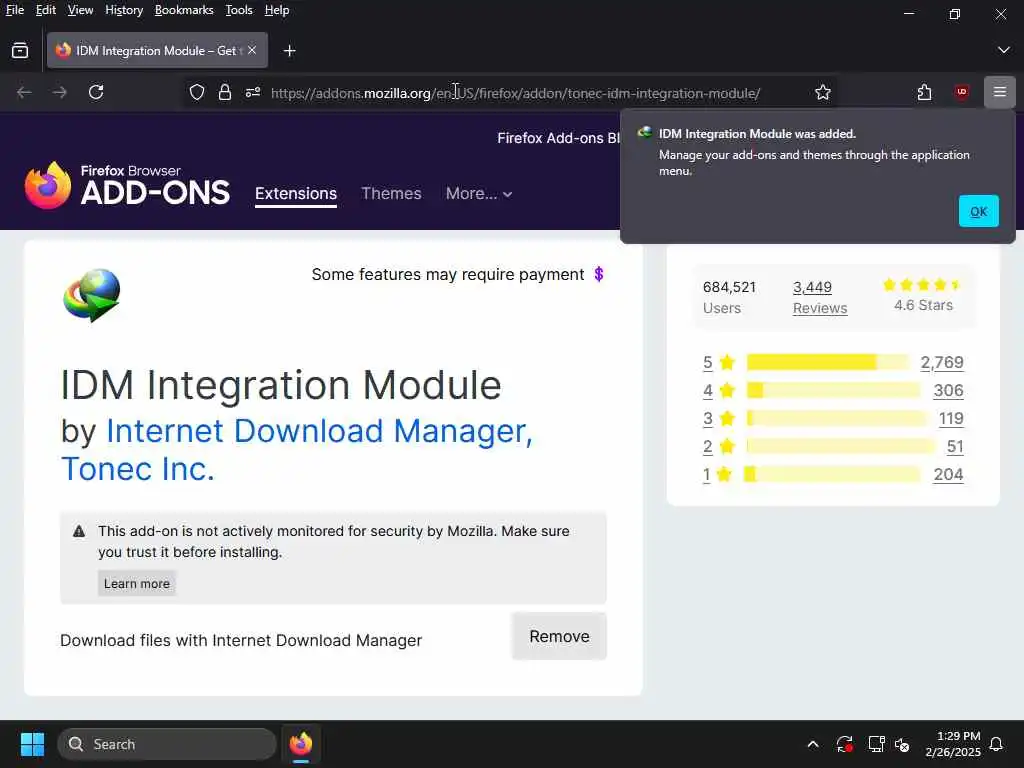Open the Windows Start menu
This screenshot has height=768, width=1024.
point(32,744)
